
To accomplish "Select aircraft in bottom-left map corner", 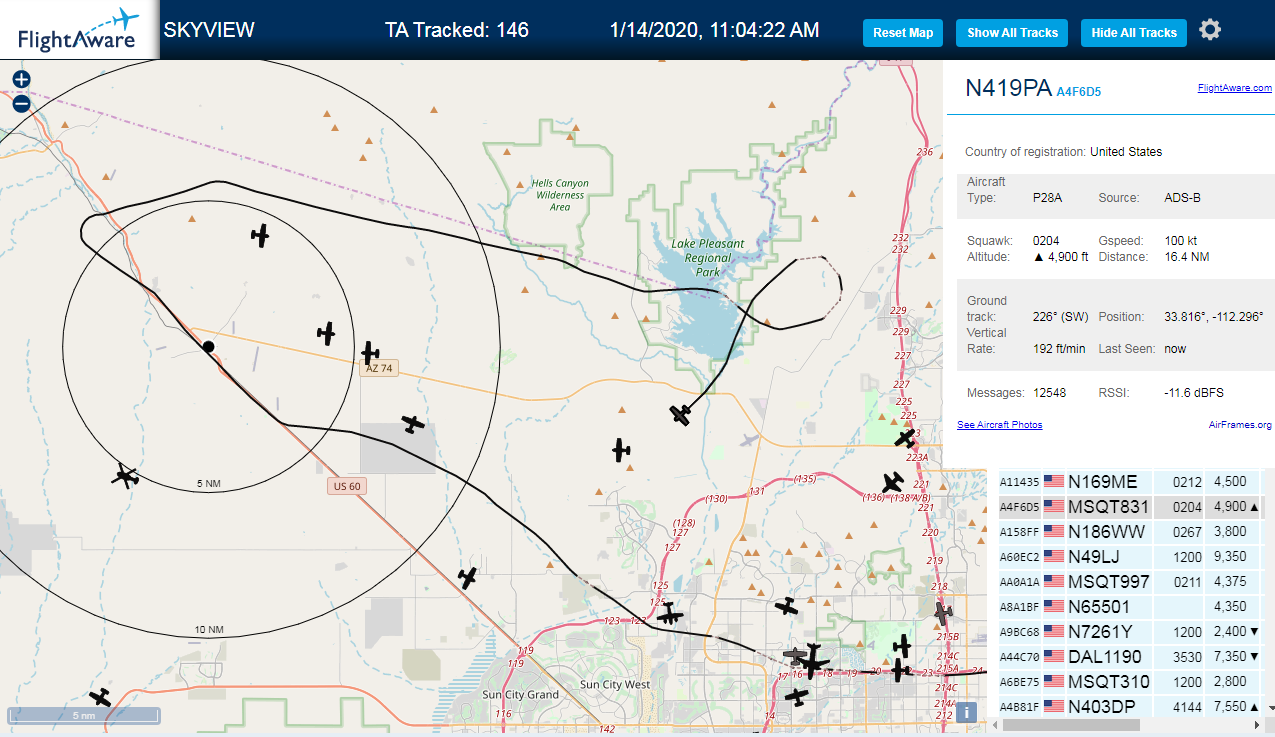I will [x=100, y=696].
